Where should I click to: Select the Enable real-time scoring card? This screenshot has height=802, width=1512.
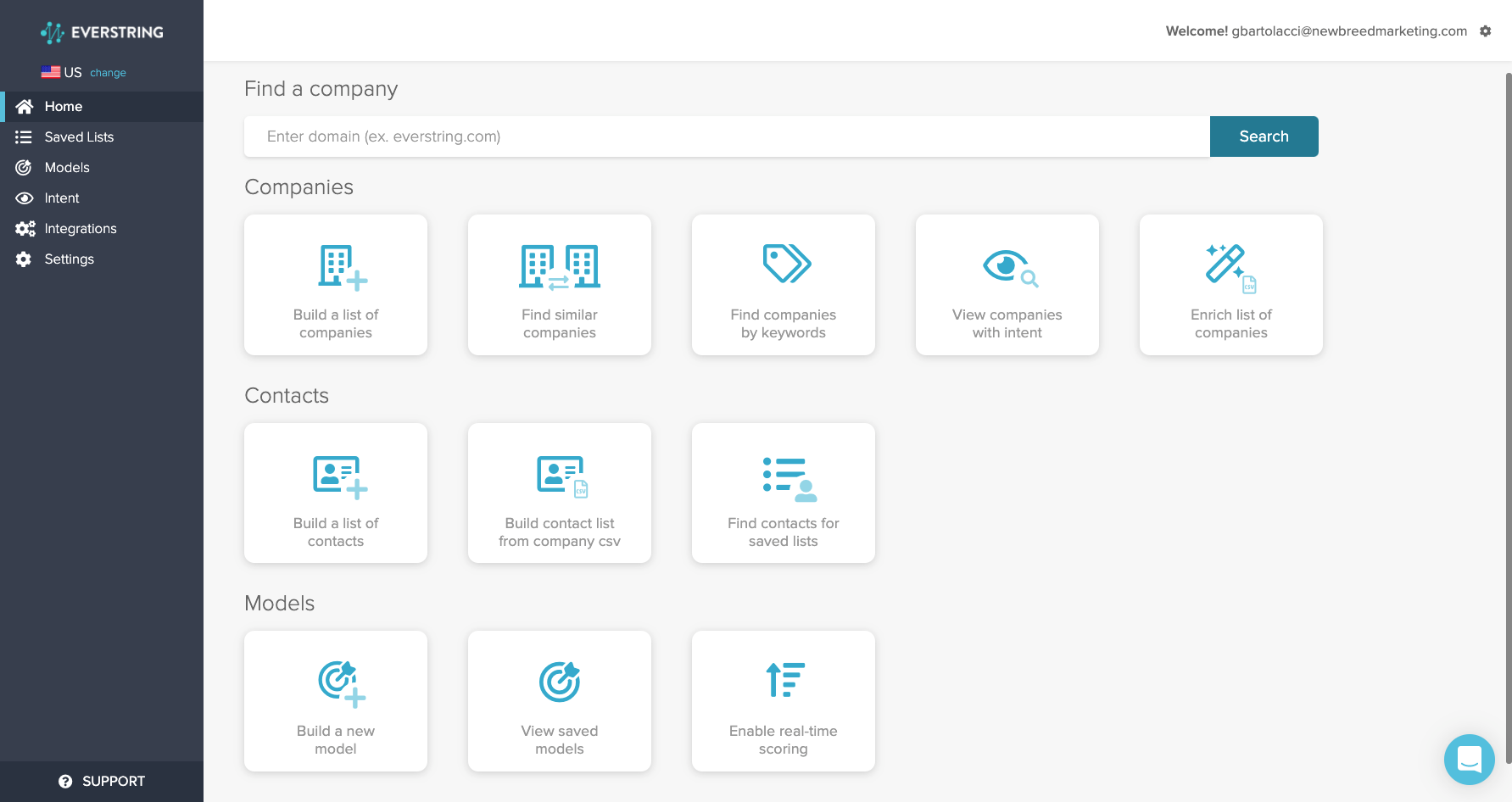tap(784, 701)
